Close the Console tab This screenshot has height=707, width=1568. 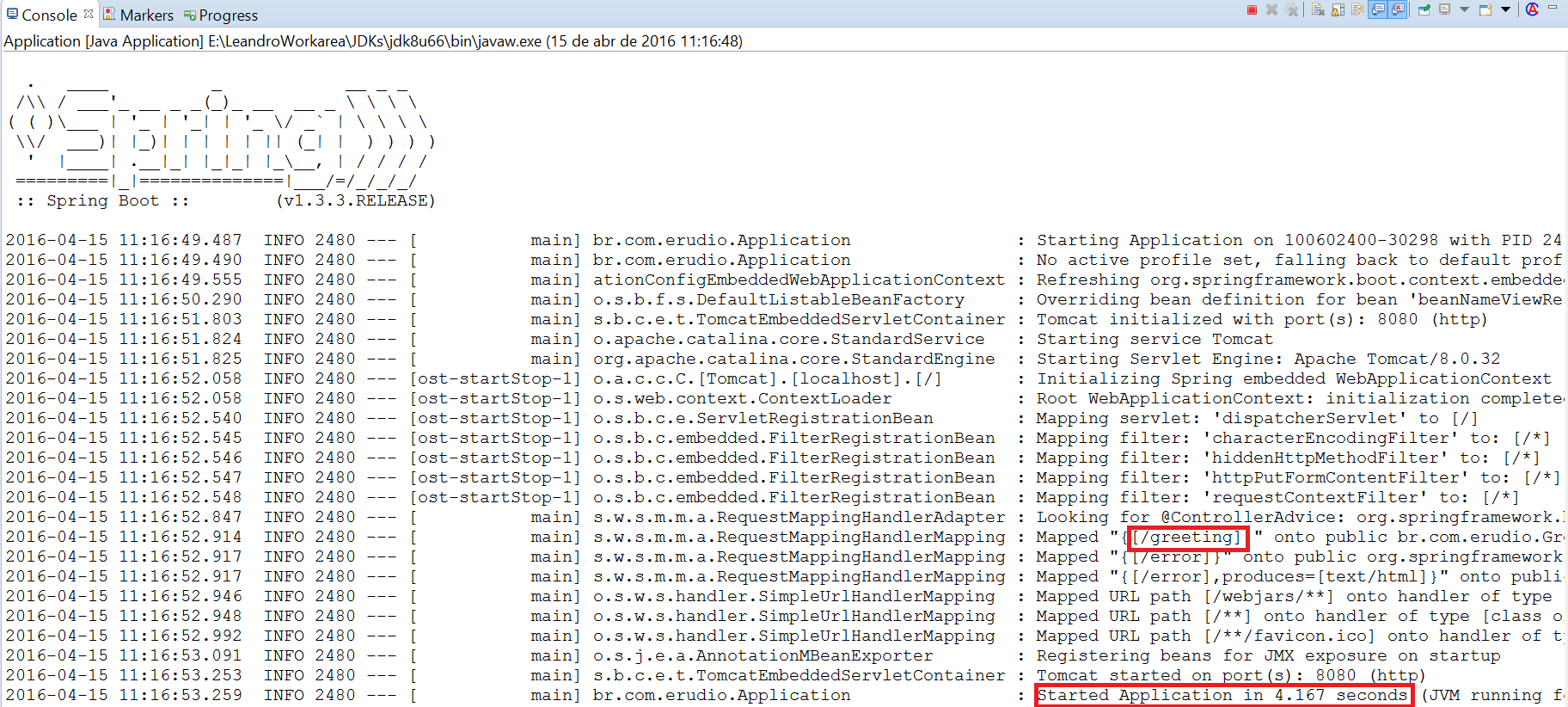[89, 14]
